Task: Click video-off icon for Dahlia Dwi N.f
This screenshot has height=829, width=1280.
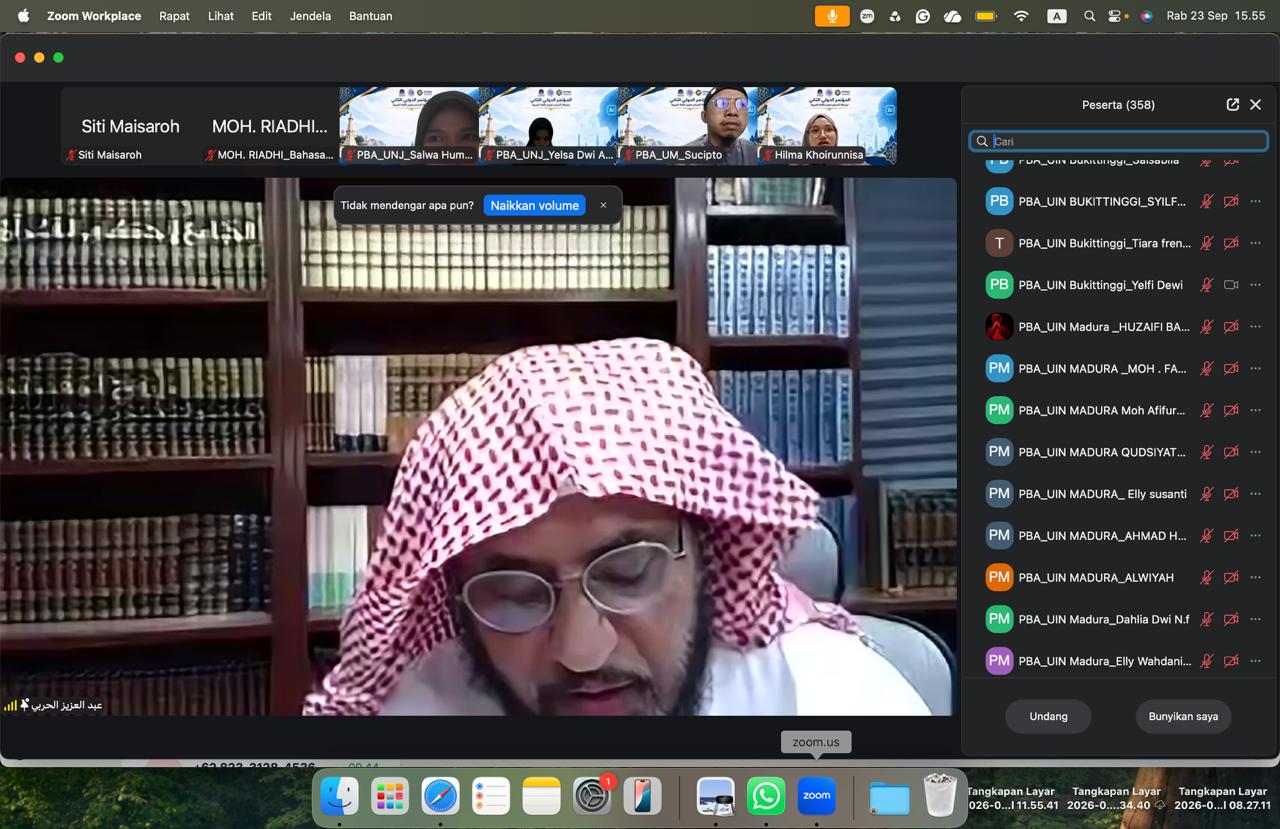Action: pyautogui.click(x=1231, y=619)
